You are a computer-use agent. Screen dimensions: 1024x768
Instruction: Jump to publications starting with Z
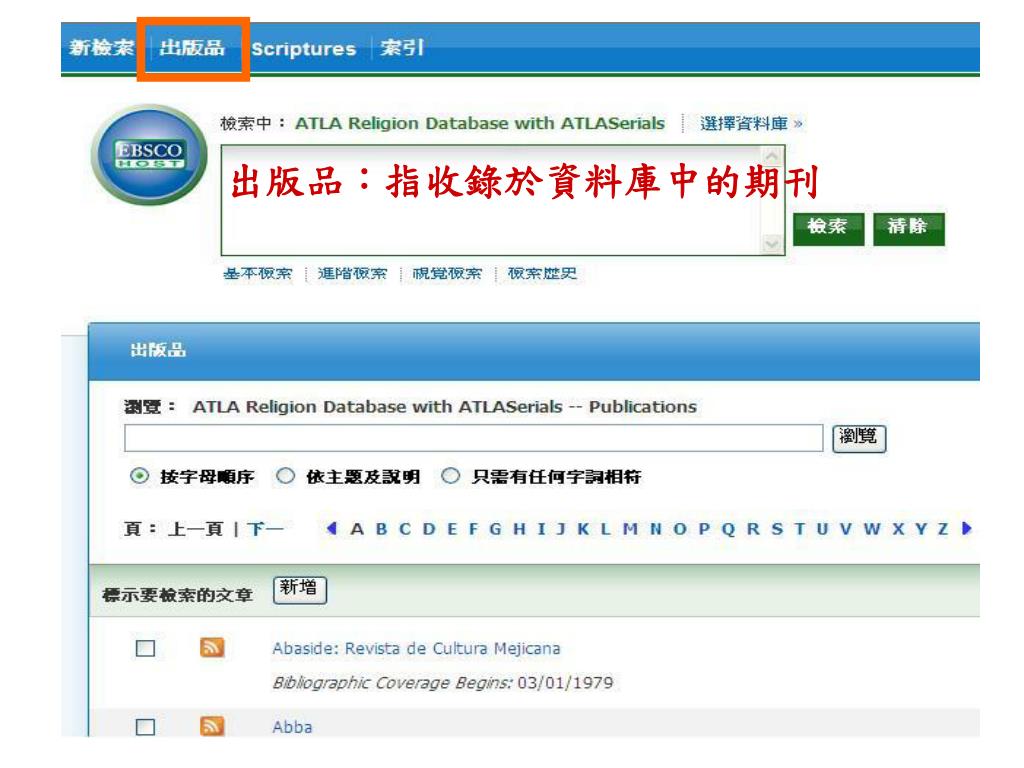(943, 529)
